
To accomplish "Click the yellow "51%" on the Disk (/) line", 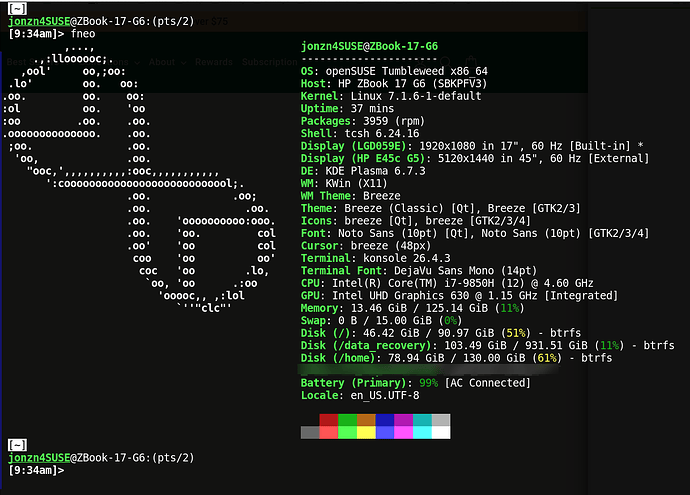I will (516, 333).
